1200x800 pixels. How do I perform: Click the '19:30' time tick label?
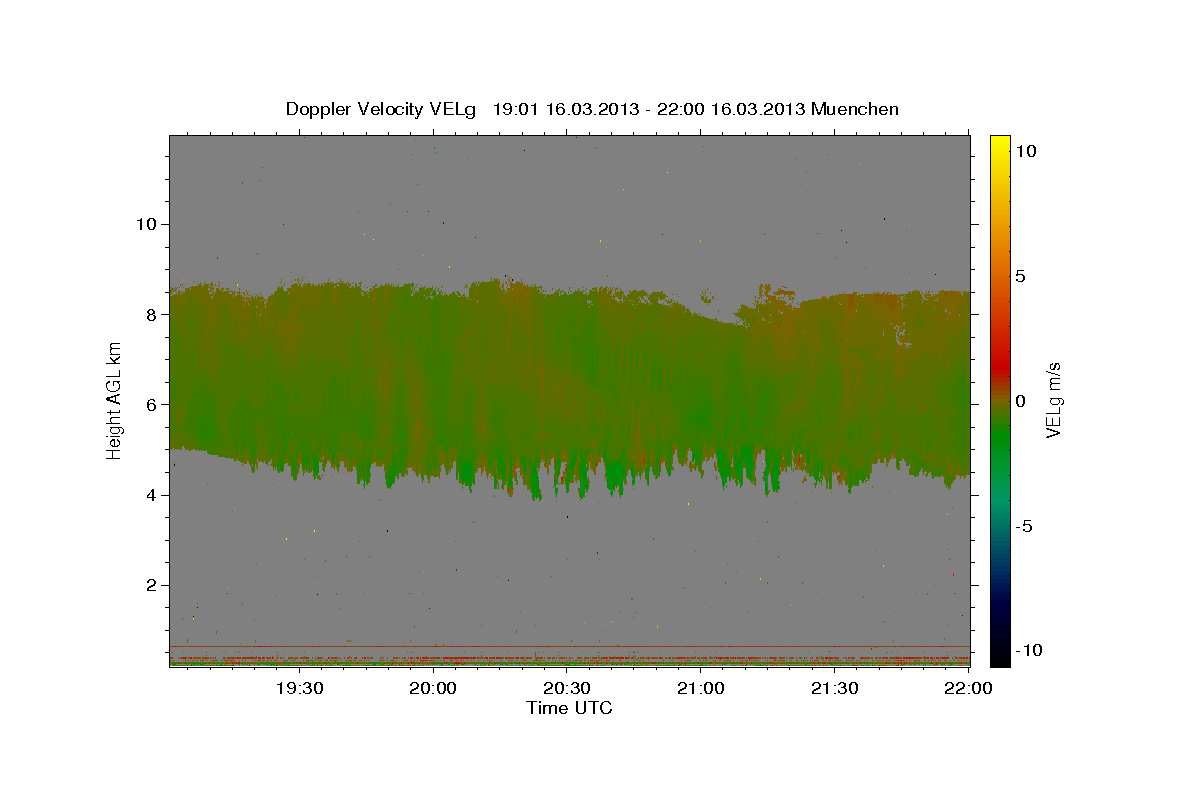(299, 688)
